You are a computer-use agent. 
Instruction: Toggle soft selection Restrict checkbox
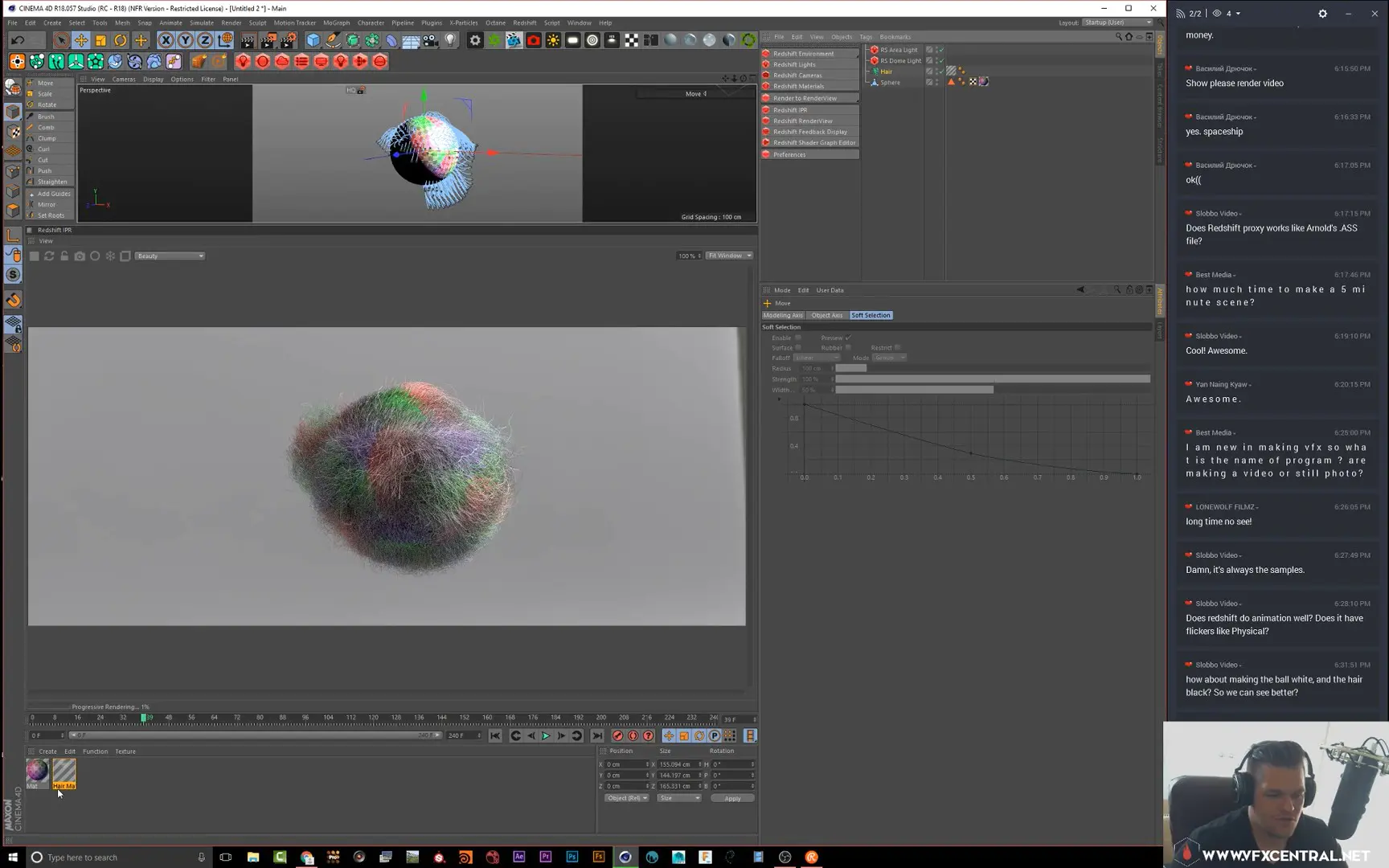pos(898,347)
